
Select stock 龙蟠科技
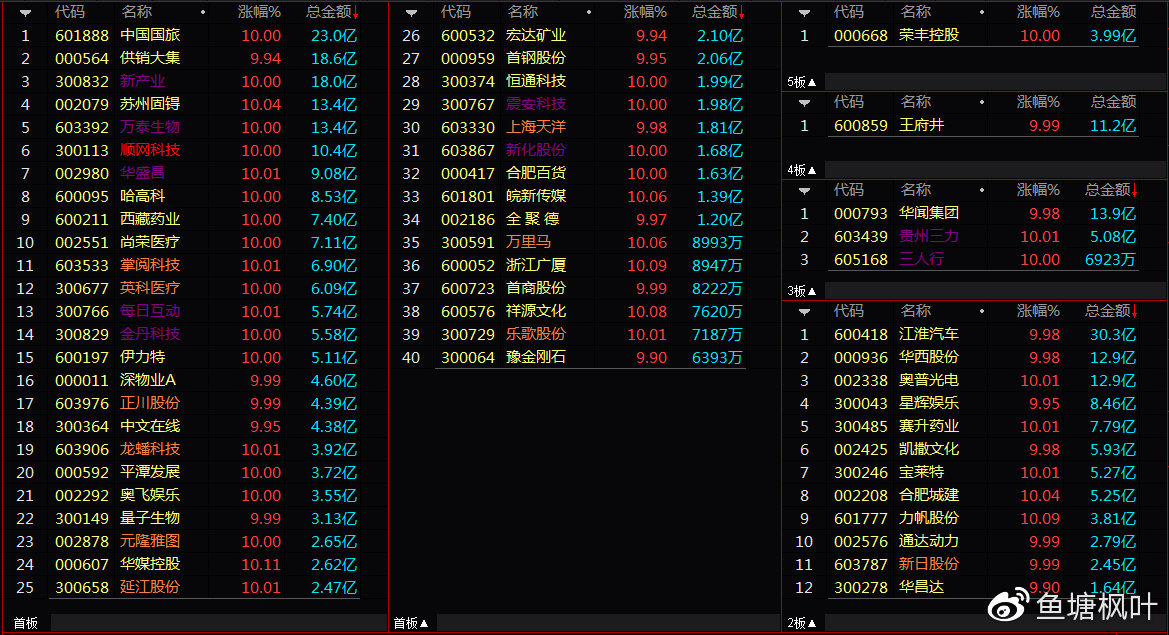[x=151, y=450]
